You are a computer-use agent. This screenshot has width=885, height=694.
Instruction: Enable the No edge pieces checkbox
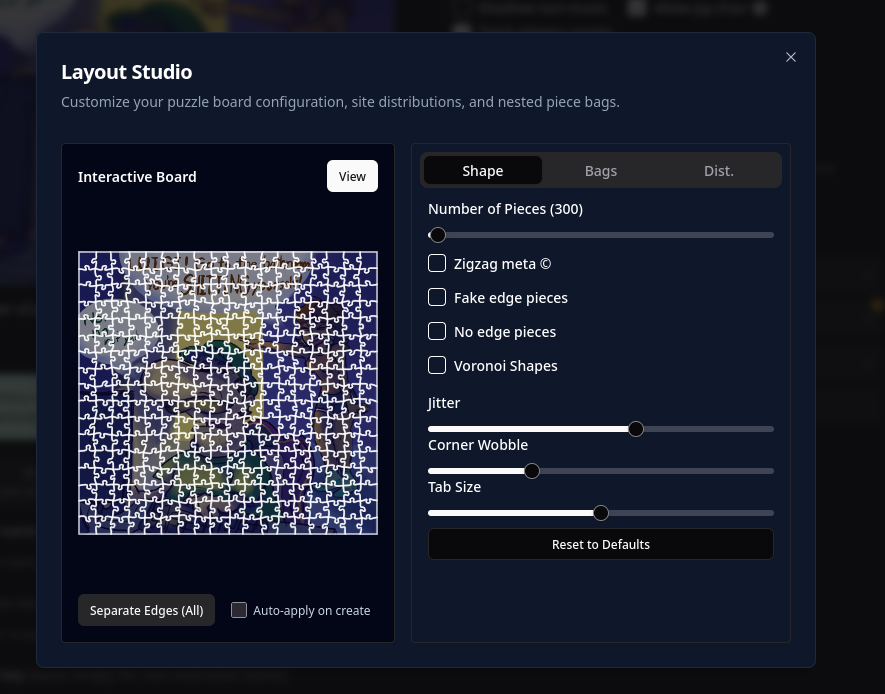pos(437,331)
